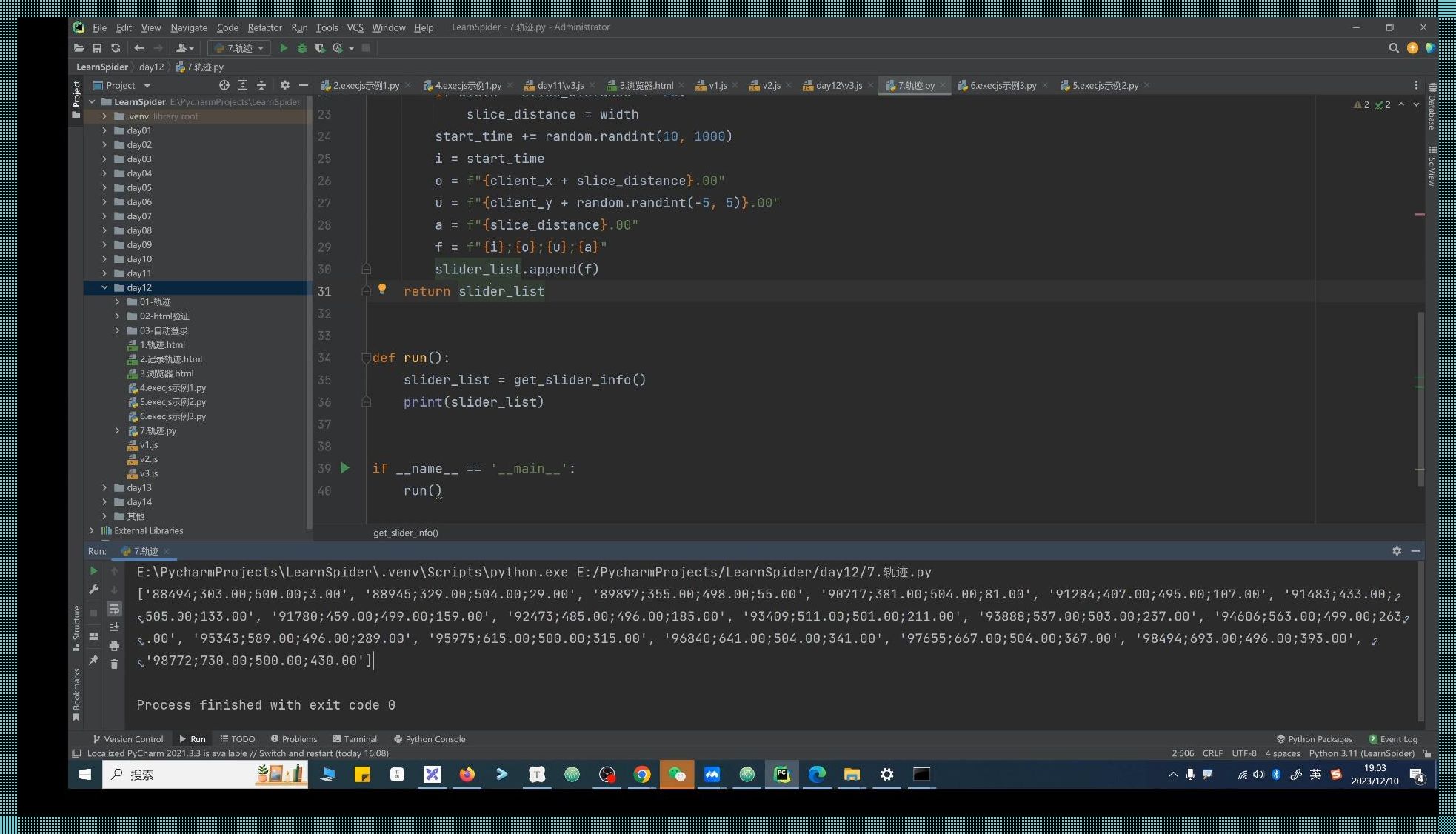Click the Restore Layout icon in the Run panel

tap(93, 636)
